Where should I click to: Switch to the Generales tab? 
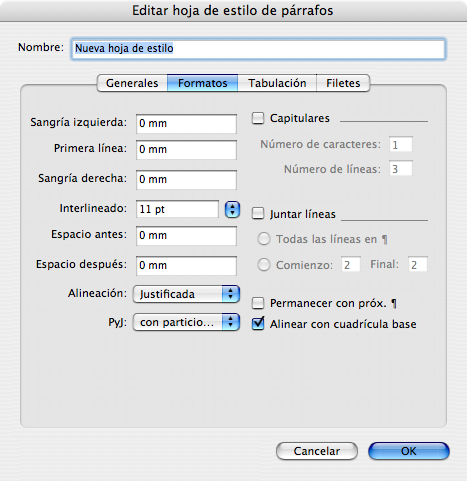(x=132, y=83)
